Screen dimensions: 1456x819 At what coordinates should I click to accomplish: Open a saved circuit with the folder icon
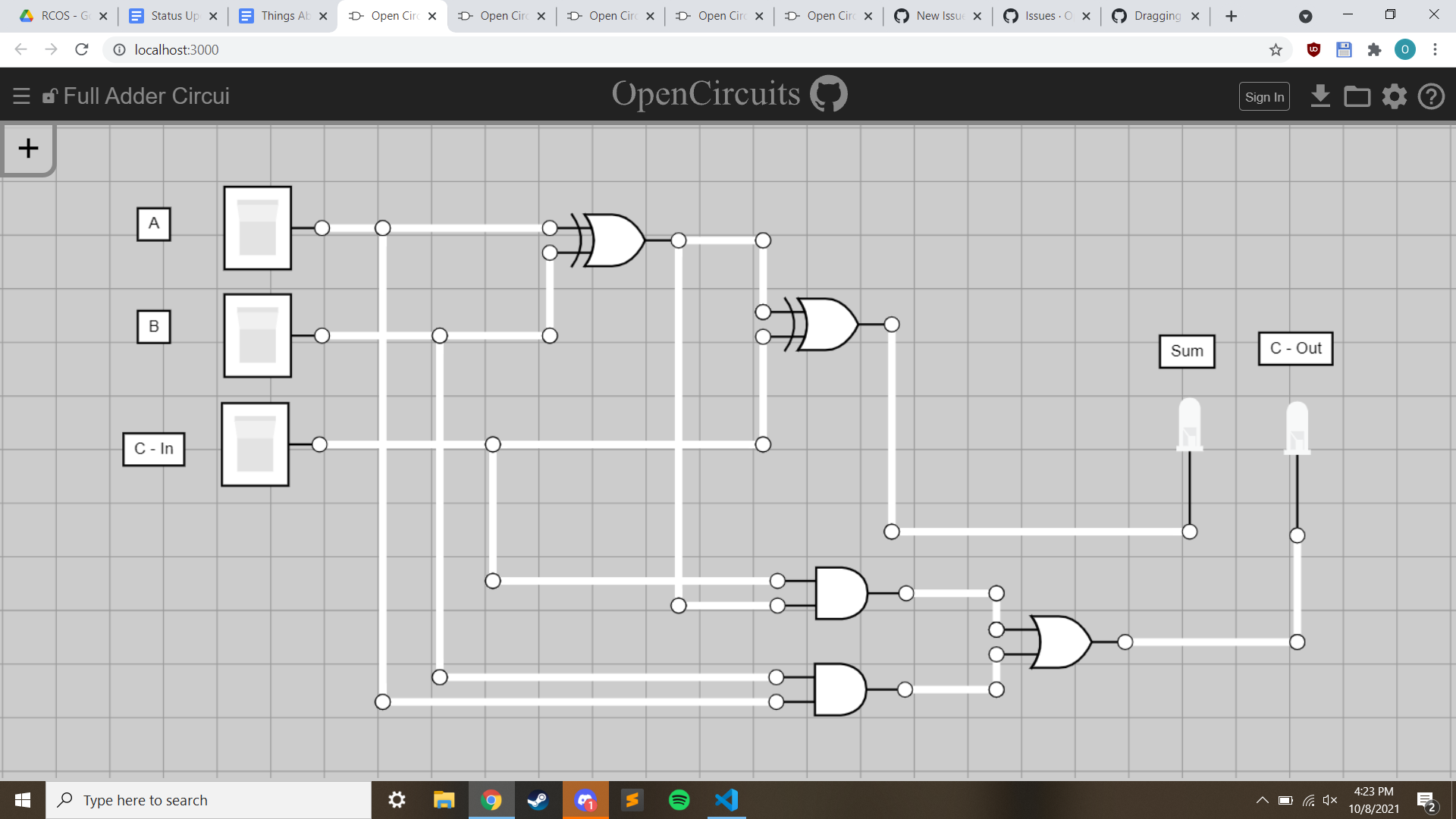click(x=1357, y=96)
